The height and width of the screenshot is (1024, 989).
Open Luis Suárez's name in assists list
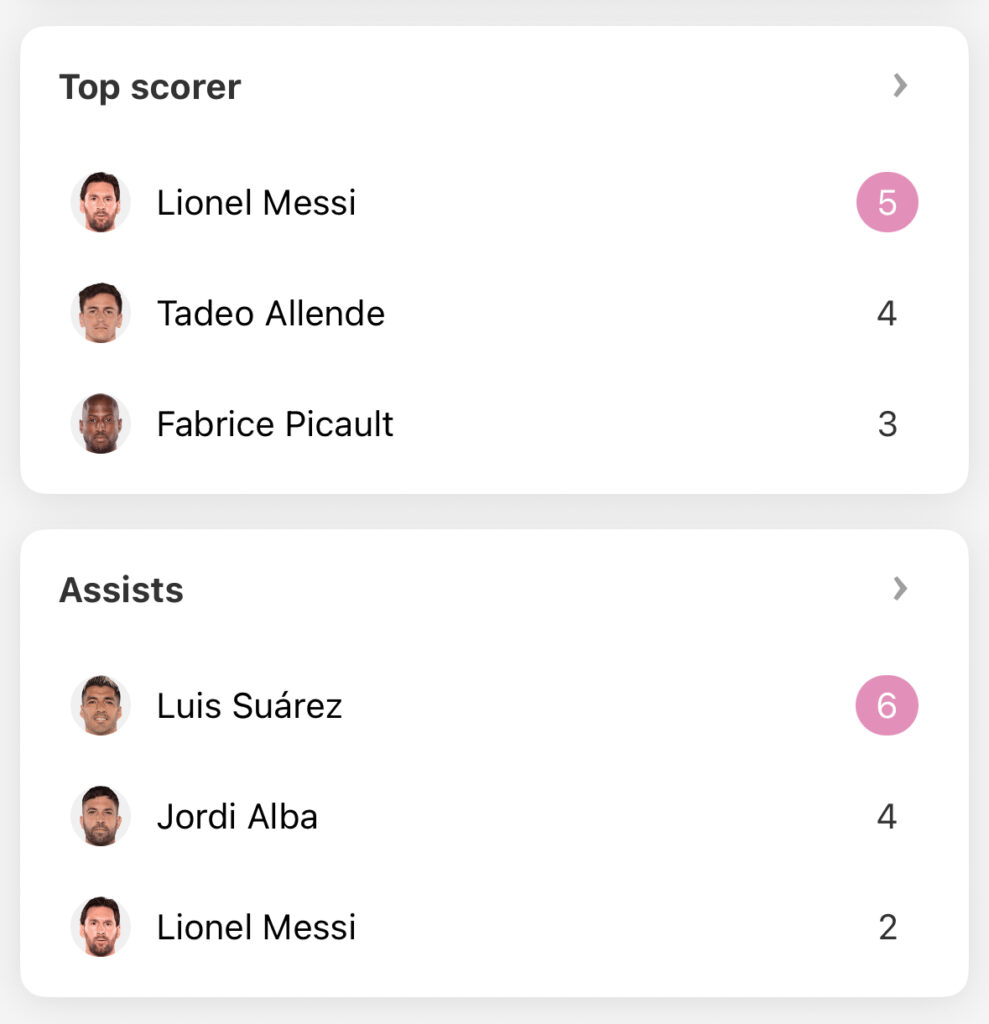(x=250, y=705)
